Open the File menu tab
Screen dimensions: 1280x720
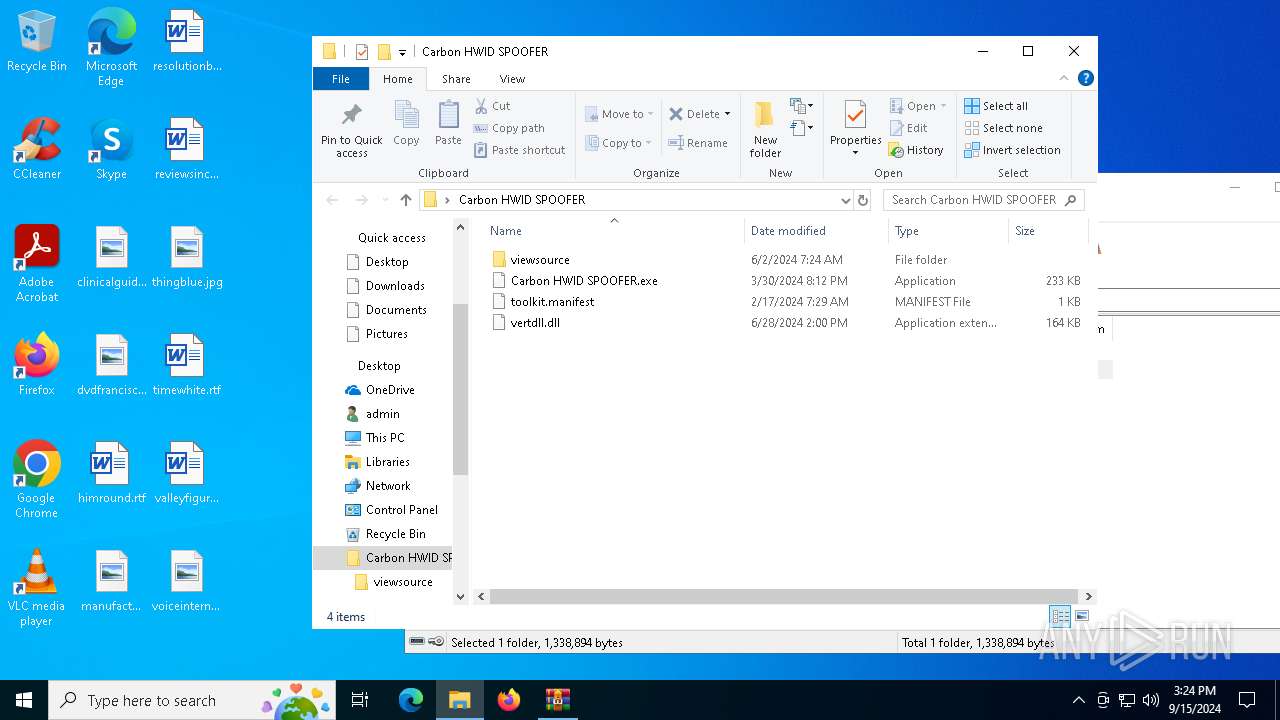[341, 79]
